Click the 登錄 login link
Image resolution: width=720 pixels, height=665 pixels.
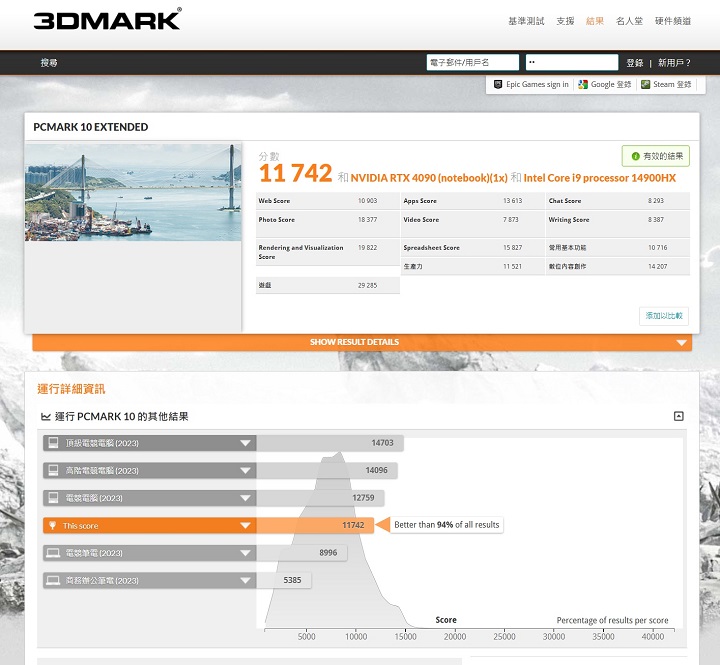coord(635,63)
